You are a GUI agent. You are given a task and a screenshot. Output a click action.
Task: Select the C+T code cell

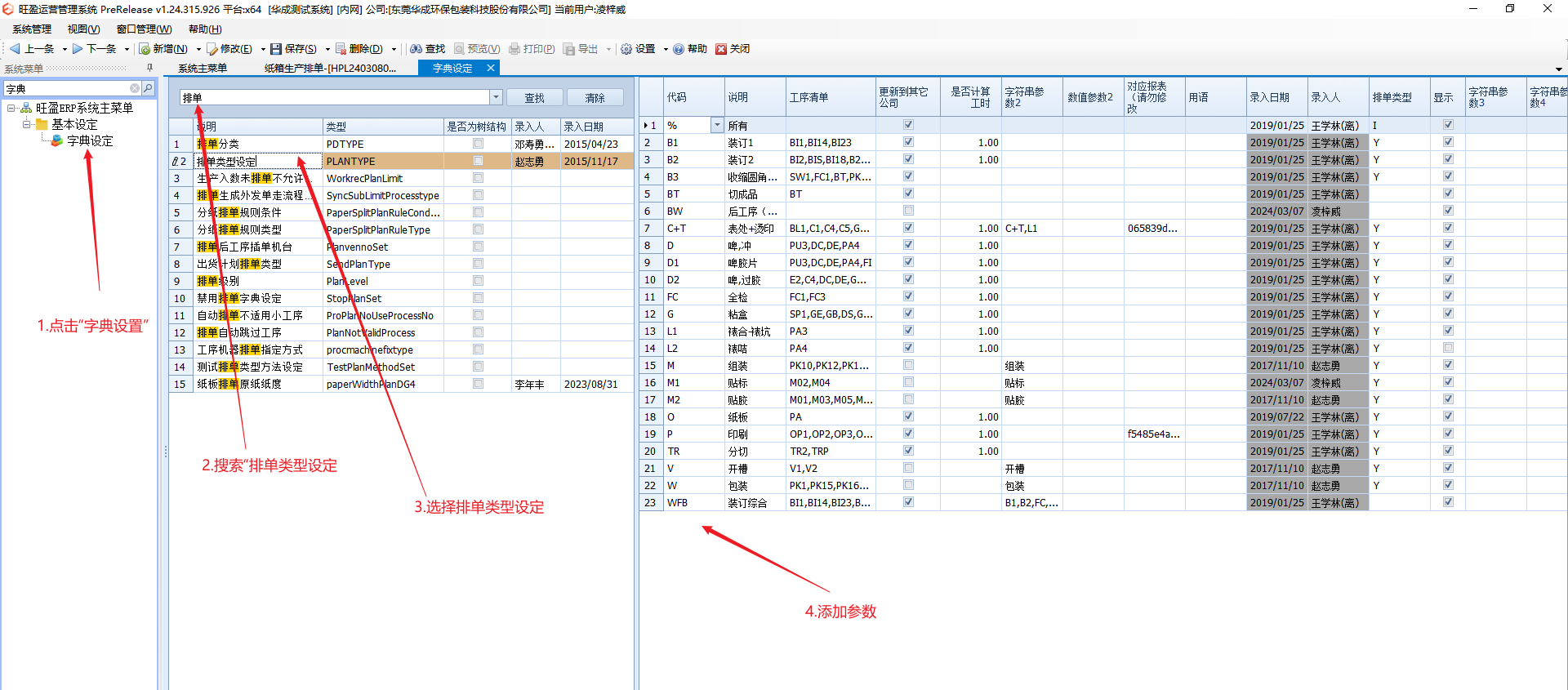[693, 229]
